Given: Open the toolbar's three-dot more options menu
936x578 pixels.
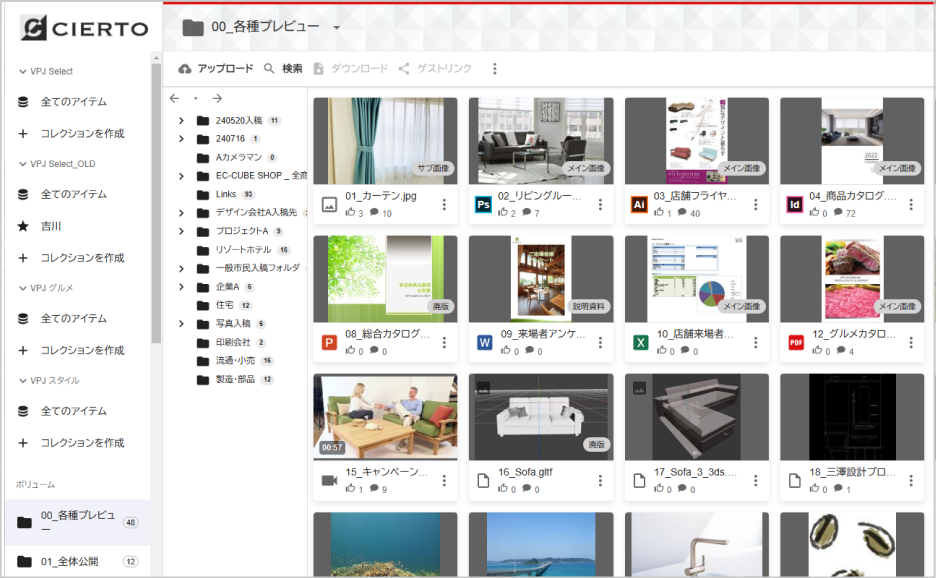Looking at the screenshot, I should coord(494,69).
